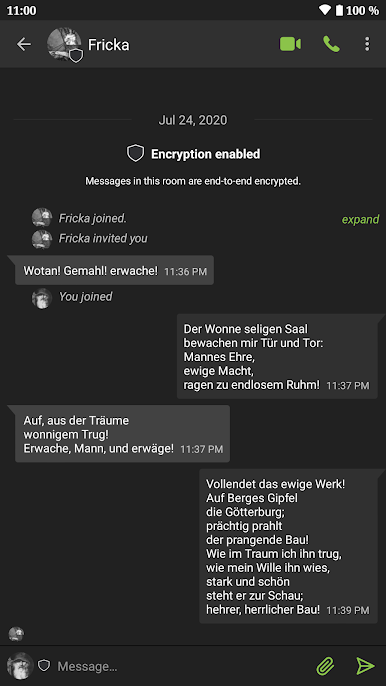Focus the Message text field
386x686 pixels.
(x=182, y=666)
